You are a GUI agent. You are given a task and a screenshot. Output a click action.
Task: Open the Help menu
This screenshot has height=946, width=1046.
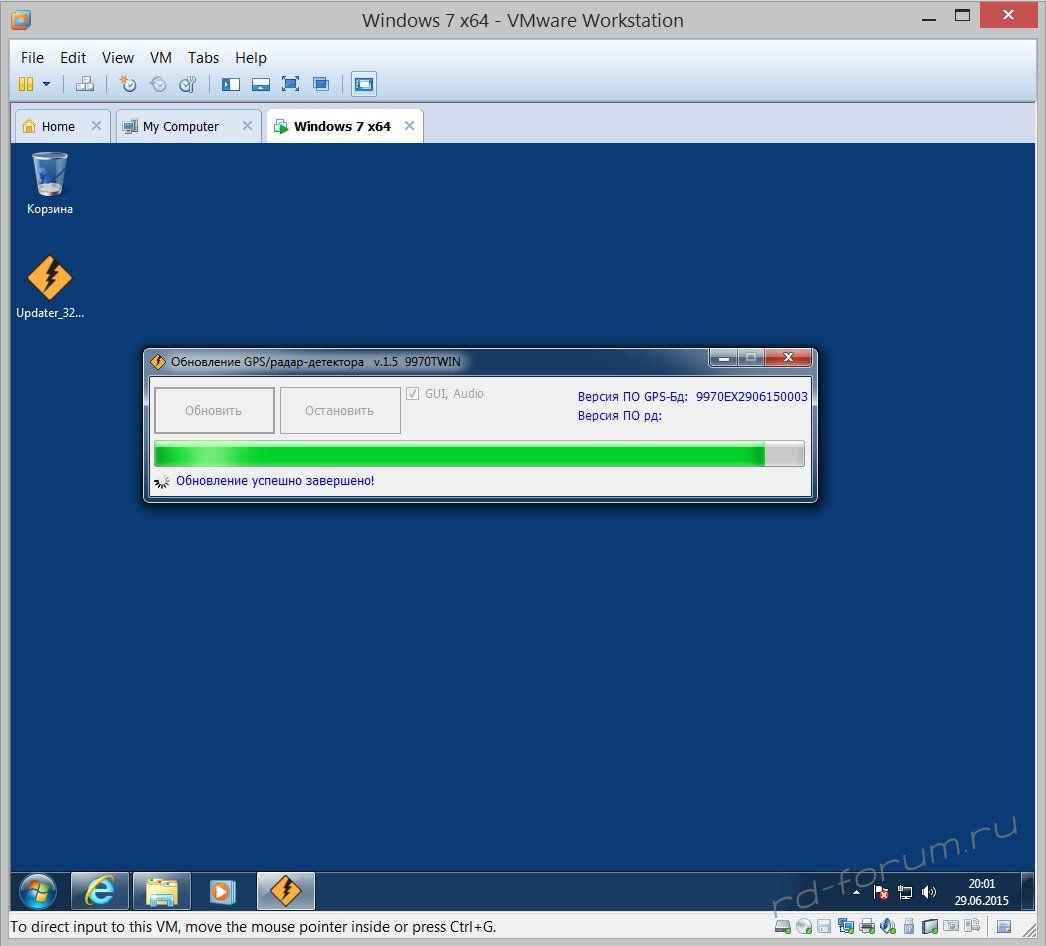click(251, 58)
